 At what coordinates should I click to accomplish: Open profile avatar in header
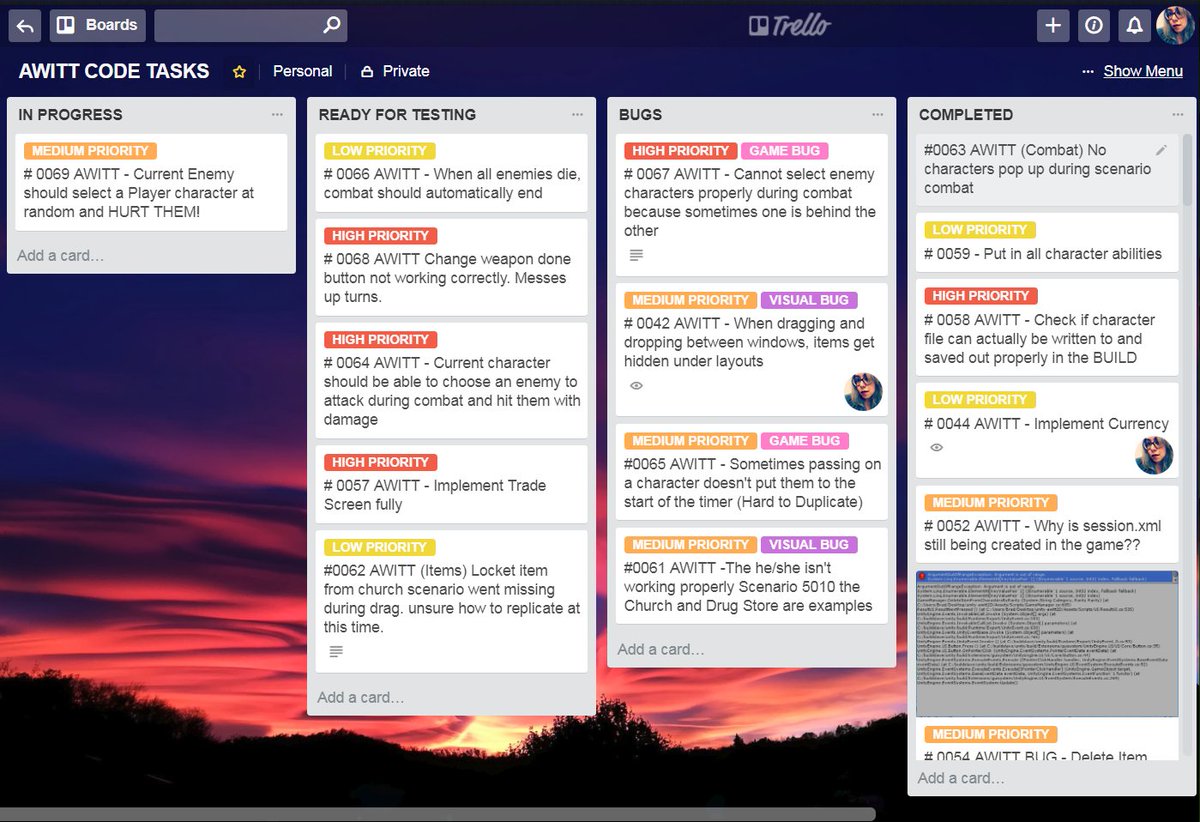point(1175,25)
